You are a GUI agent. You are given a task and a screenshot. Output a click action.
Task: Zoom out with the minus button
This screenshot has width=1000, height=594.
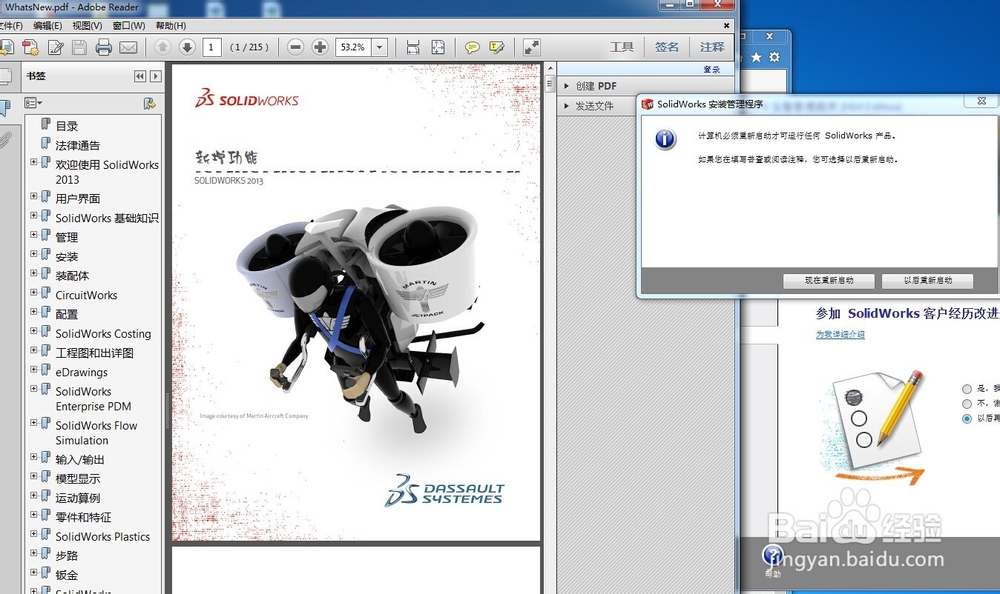(x=295, y=47)
